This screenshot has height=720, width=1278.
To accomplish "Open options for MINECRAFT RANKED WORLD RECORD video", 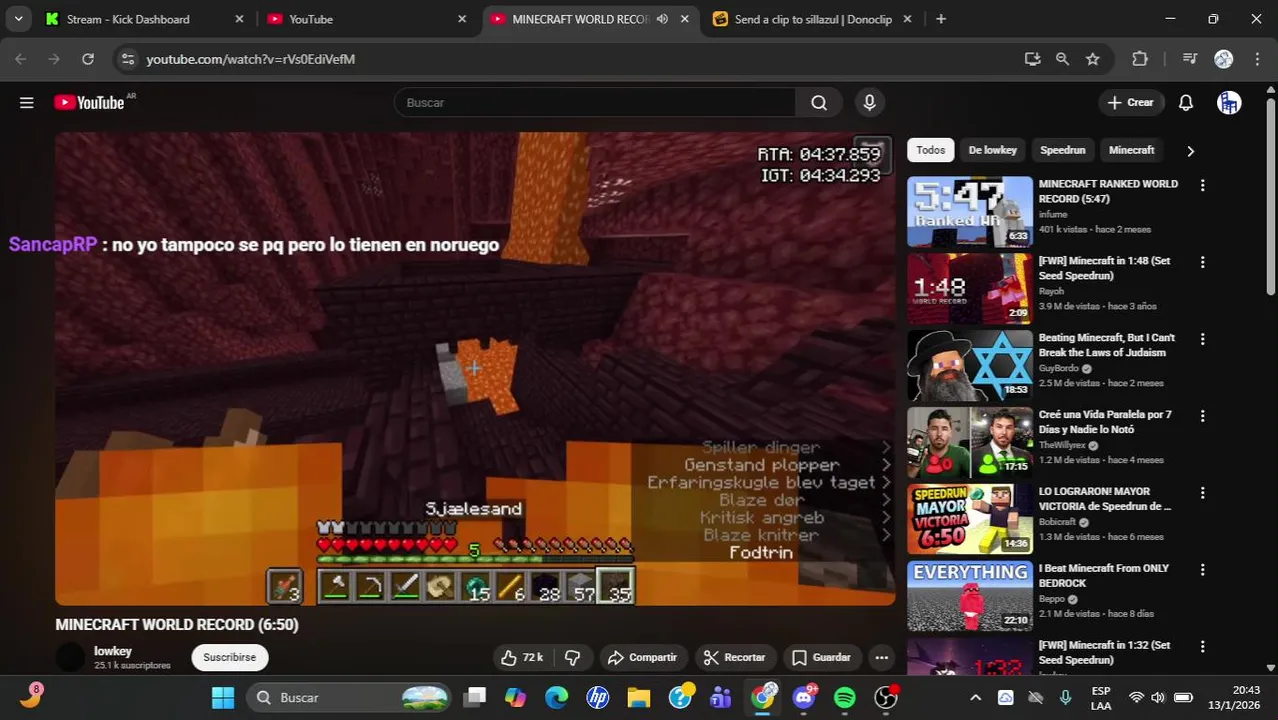I will 1202,185.
